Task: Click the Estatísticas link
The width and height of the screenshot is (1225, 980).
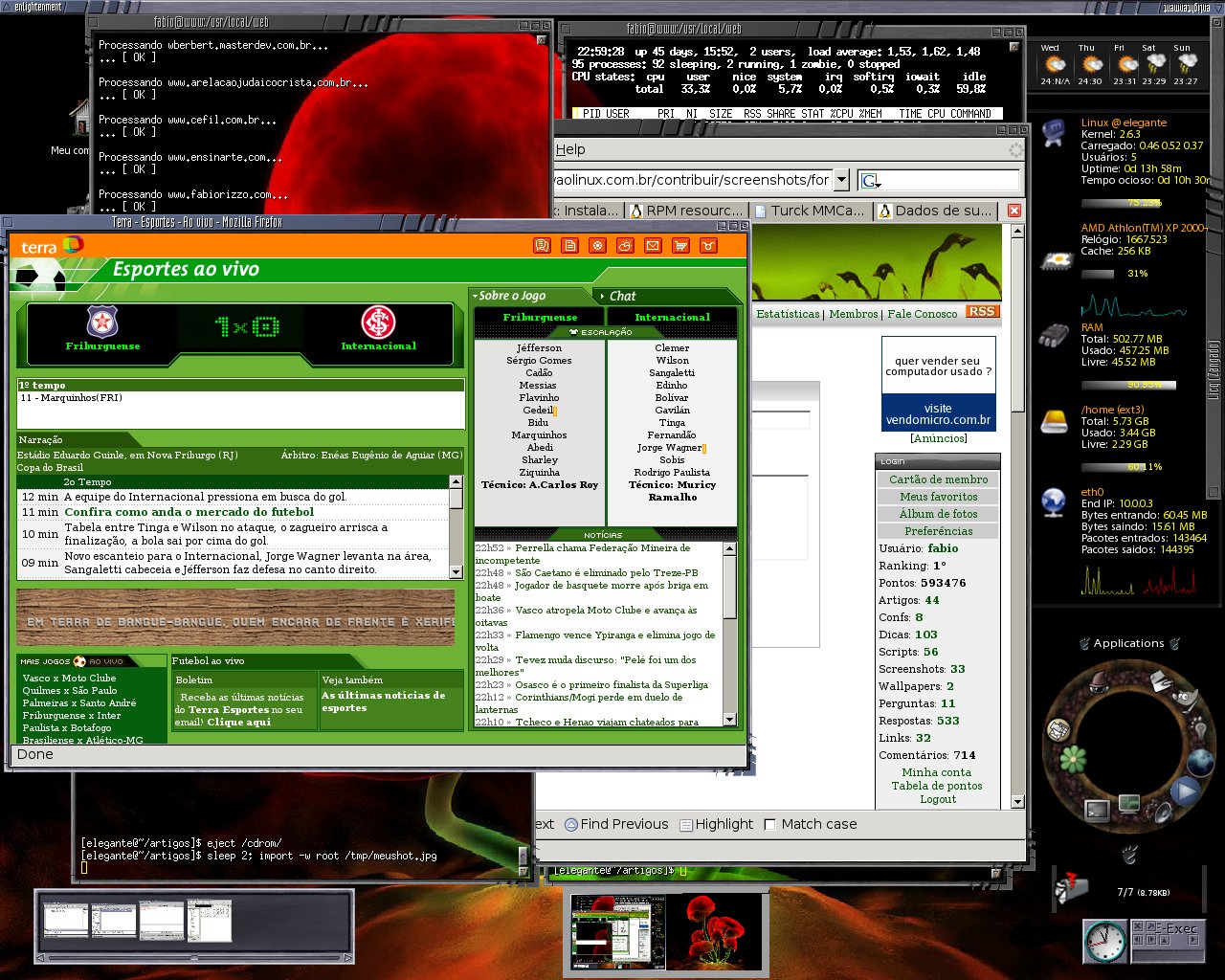Action: coord(788,314)
